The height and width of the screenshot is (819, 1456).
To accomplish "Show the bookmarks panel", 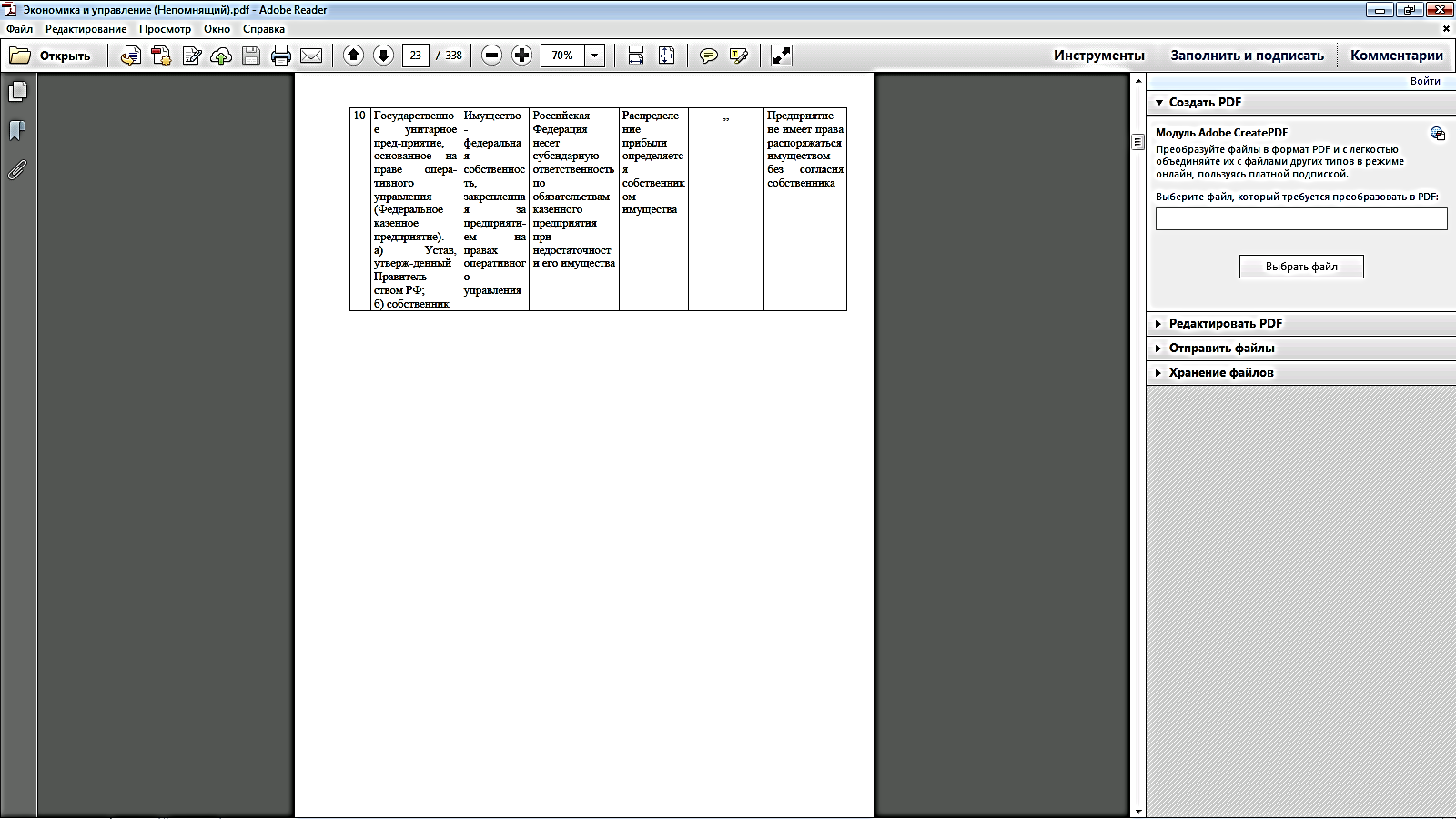I will [17, 131].
